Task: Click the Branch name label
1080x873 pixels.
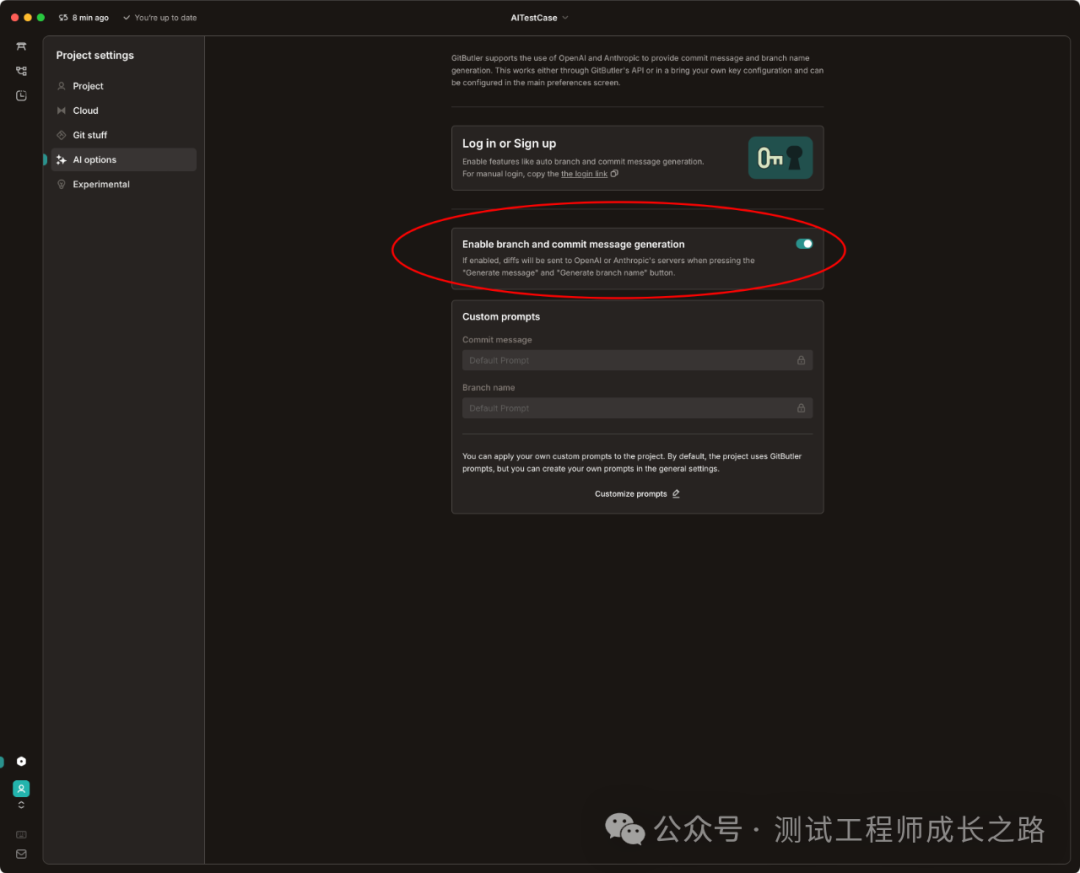Action: pyautogui.click(x=488, y=388)
